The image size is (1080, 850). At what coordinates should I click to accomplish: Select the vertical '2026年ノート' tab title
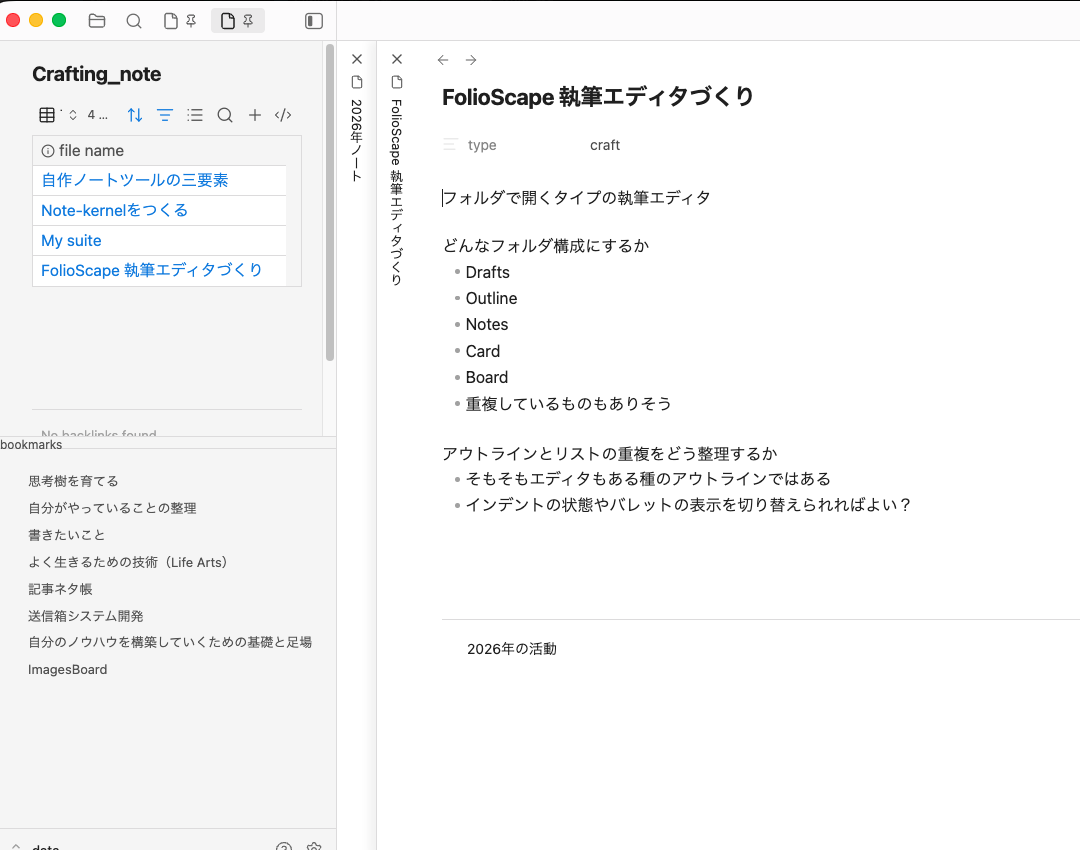click(357, 141)
